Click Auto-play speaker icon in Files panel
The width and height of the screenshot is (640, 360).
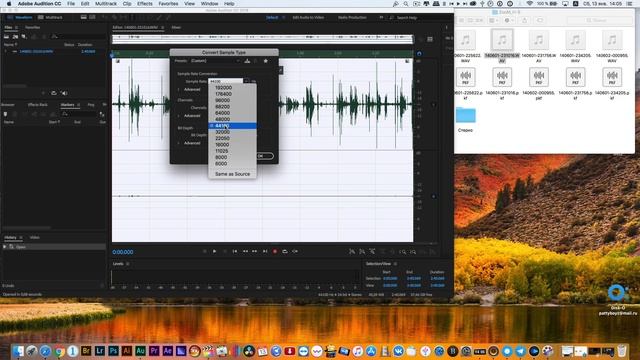point(64,93)
